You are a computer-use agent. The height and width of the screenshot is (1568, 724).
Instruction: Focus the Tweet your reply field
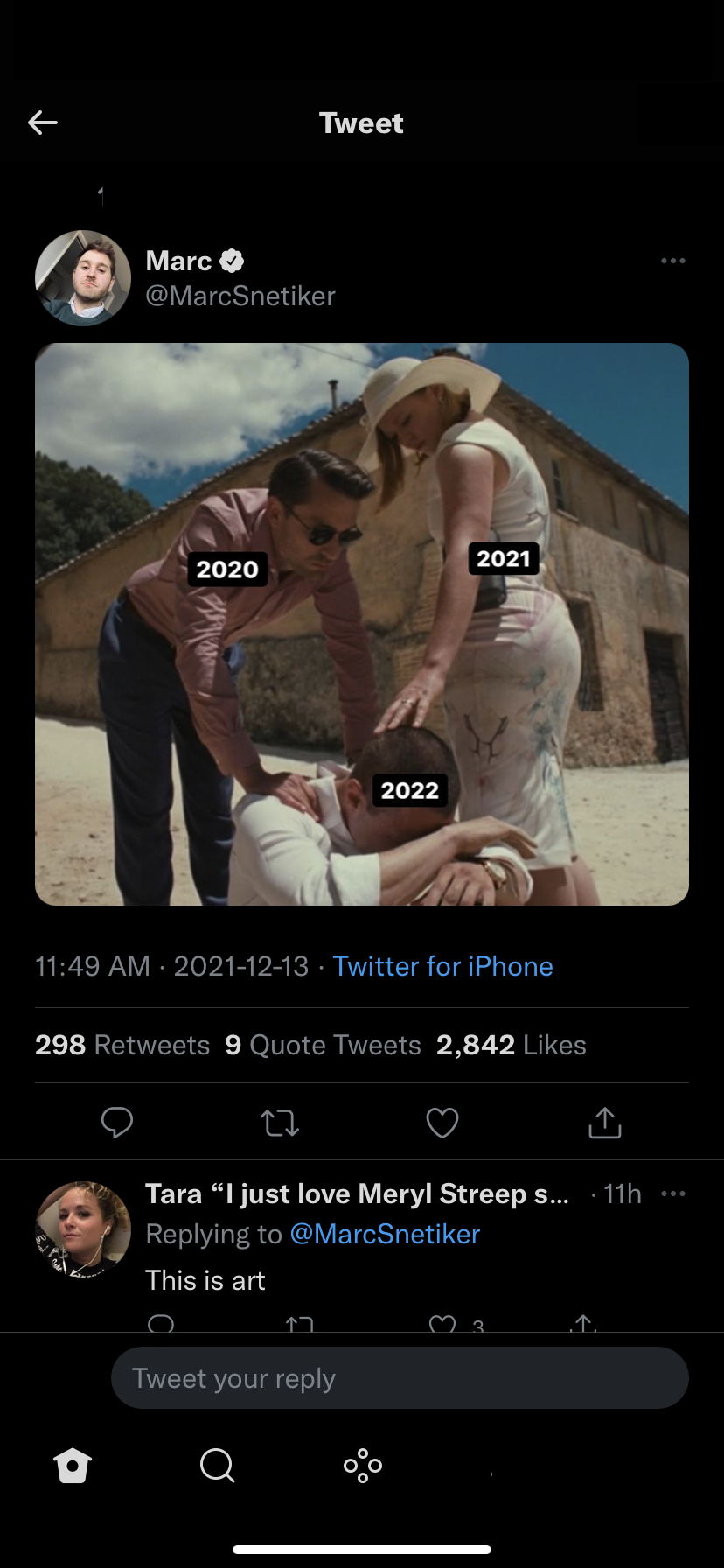pyautogui.click(x=400, y=1378)
